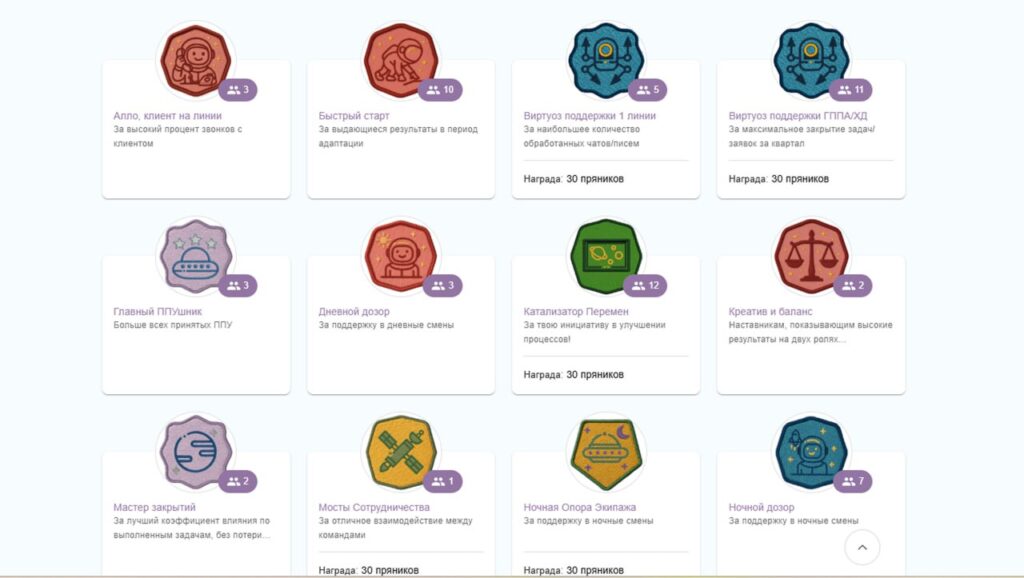Screen dimensions: 1024x578
Task: Select the UFO badge for Главный ППУшник
Action: 196,255
